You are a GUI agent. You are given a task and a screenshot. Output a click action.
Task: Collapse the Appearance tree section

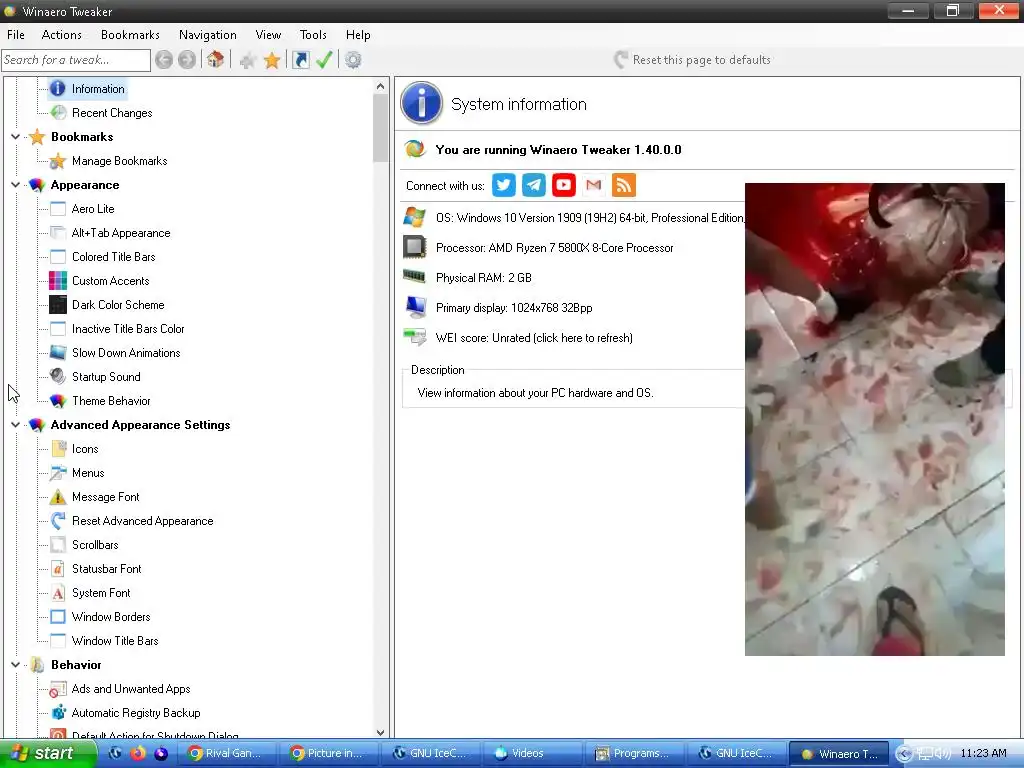[x=15, y=185]
